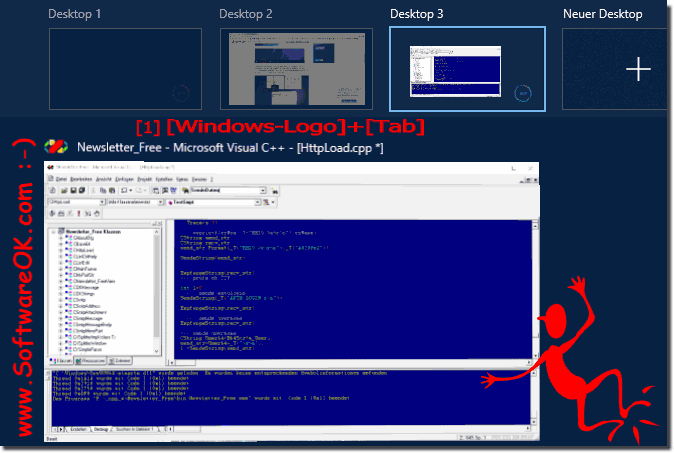Viewport: 674px width, 453px height.
Task: Click the Open file toolbar icon
Action: click(x=64, y=190)
